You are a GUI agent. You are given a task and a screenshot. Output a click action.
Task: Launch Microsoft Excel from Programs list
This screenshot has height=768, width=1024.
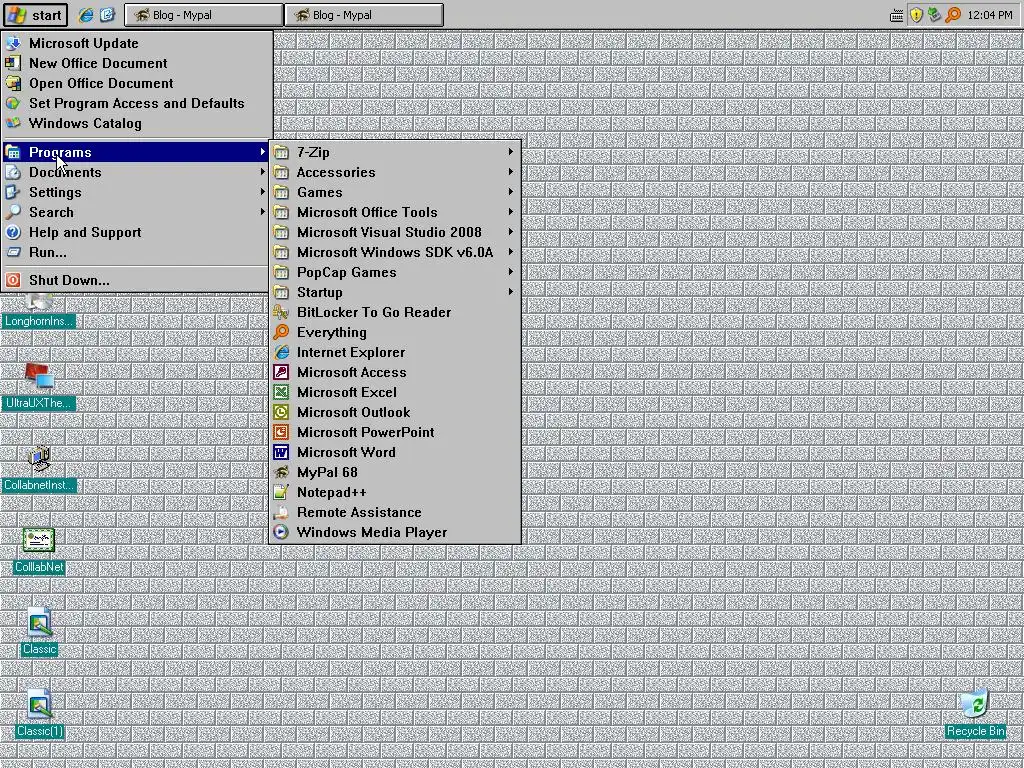click(x=394, y=392)
